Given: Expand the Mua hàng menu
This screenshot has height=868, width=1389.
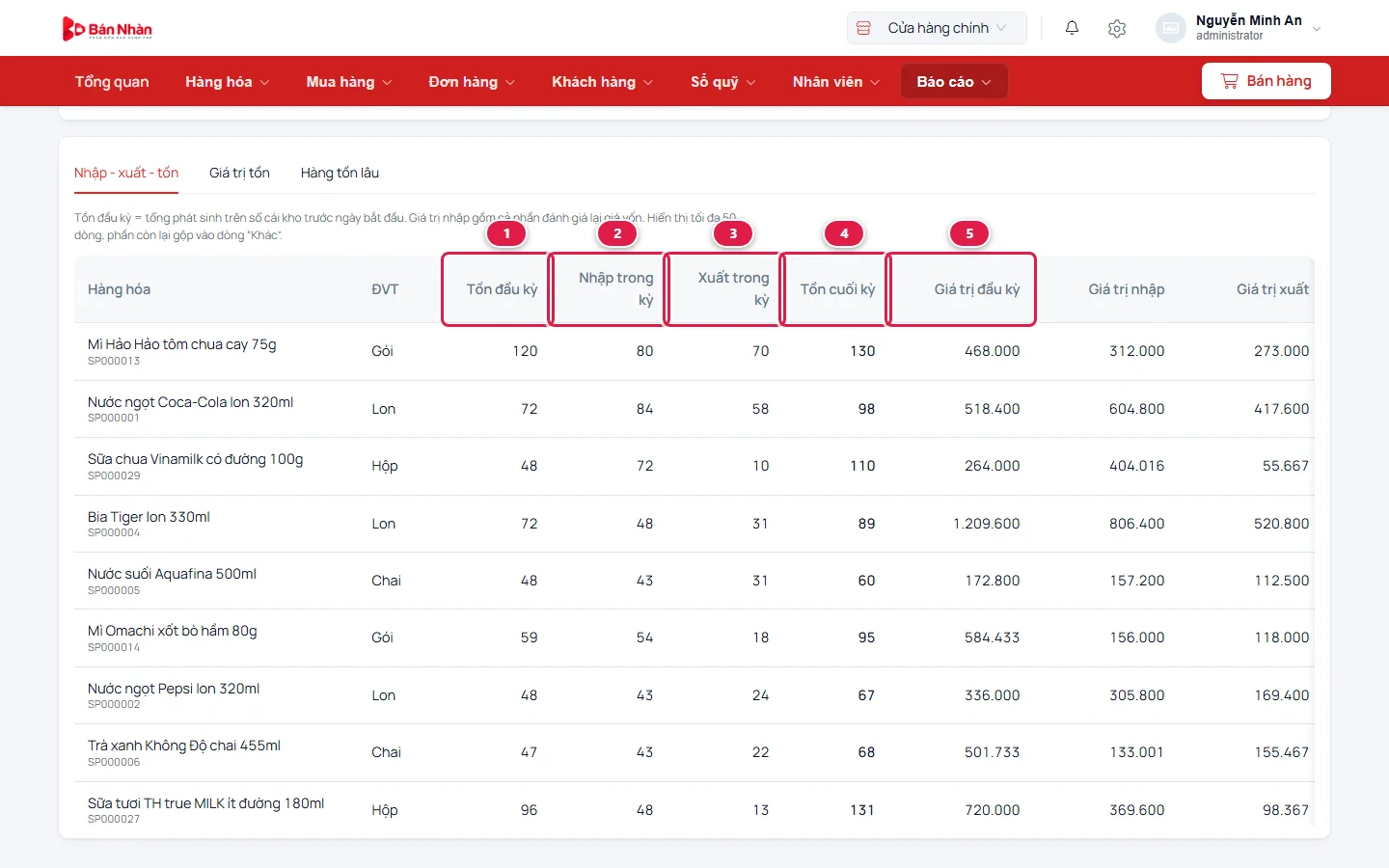Looking at the screenshot, I should (349, 82).
